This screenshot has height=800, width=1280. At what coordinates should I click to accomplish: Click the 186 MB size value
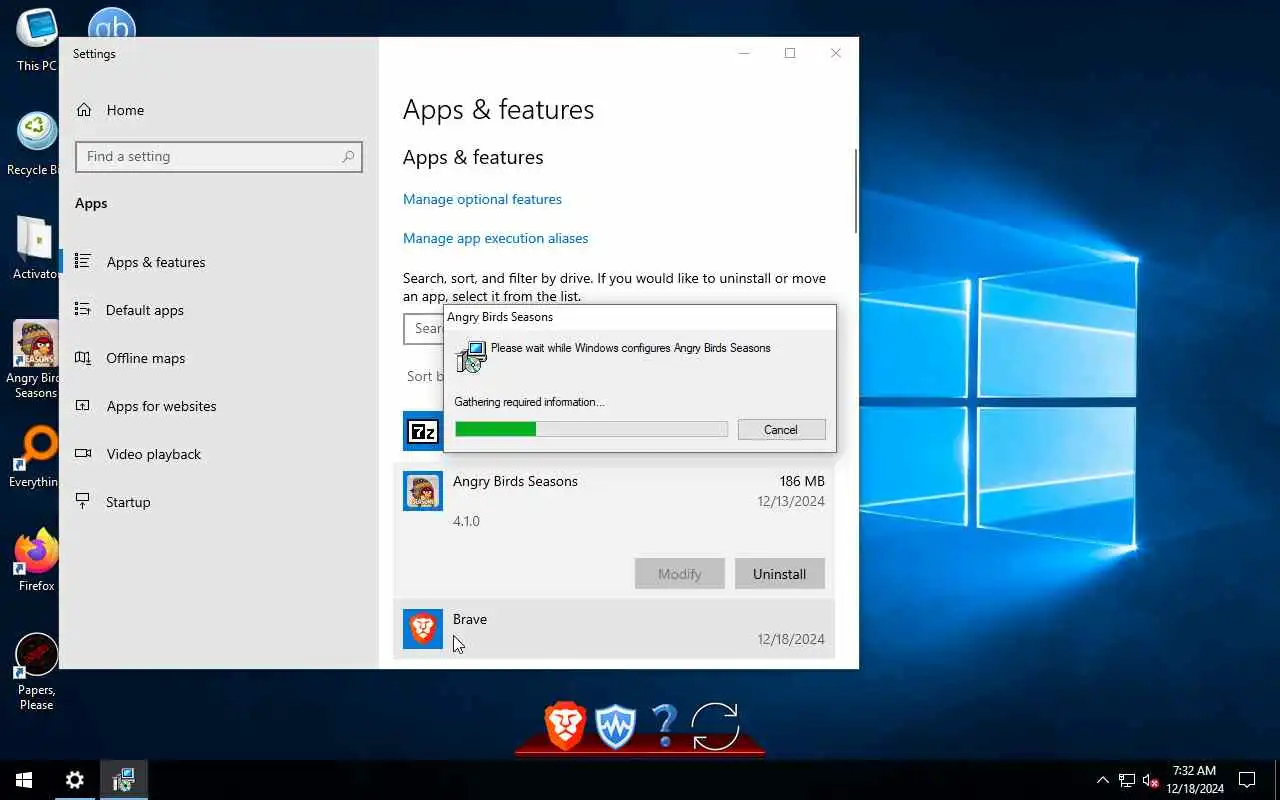tap(802, 481)
